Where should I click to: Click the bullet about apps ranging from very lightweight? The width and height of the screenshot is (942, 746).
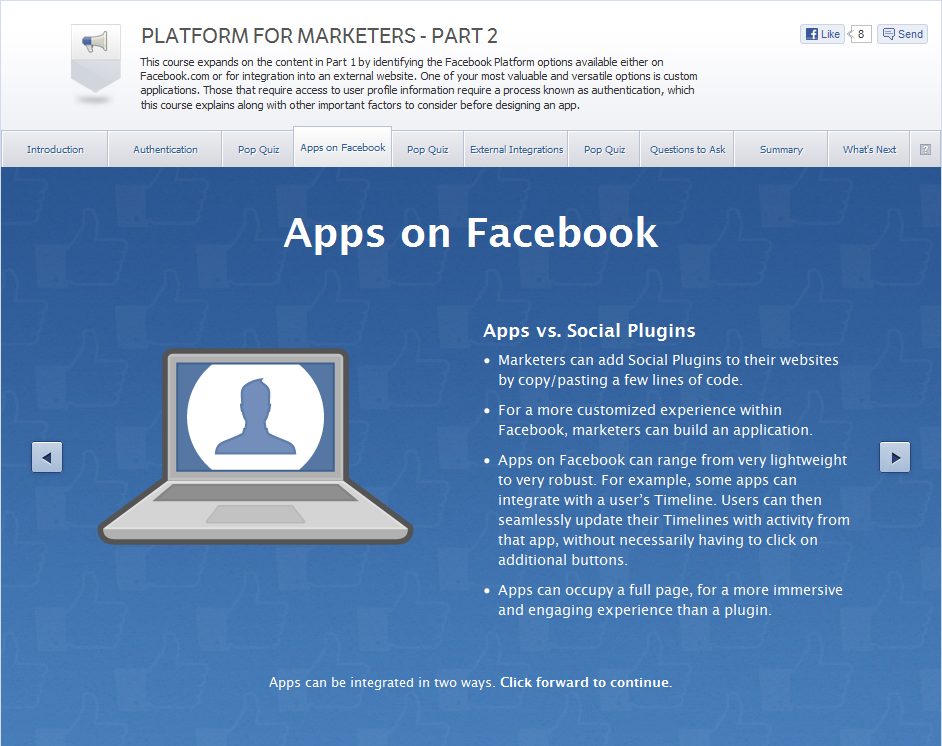click(x=674, y=510)
